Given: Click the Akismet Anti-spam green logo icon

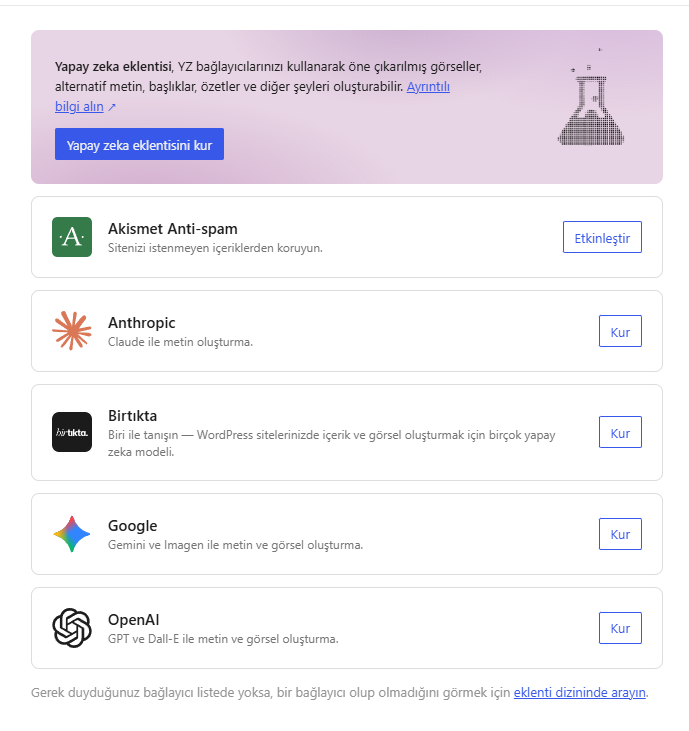Looking at the screenshot, I should coord(72,237).
